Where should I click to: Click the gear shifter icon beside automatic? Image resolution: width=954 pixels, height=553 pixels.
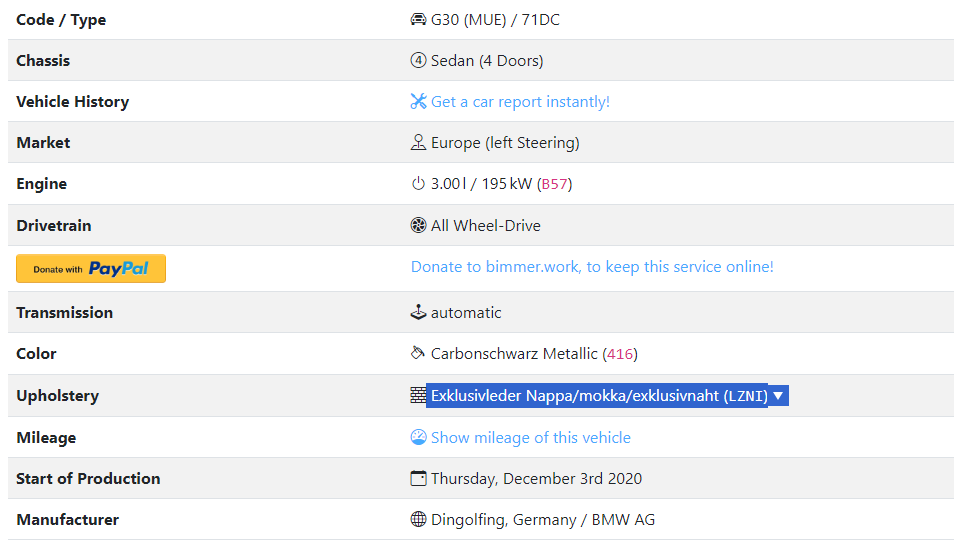[418, 313]
